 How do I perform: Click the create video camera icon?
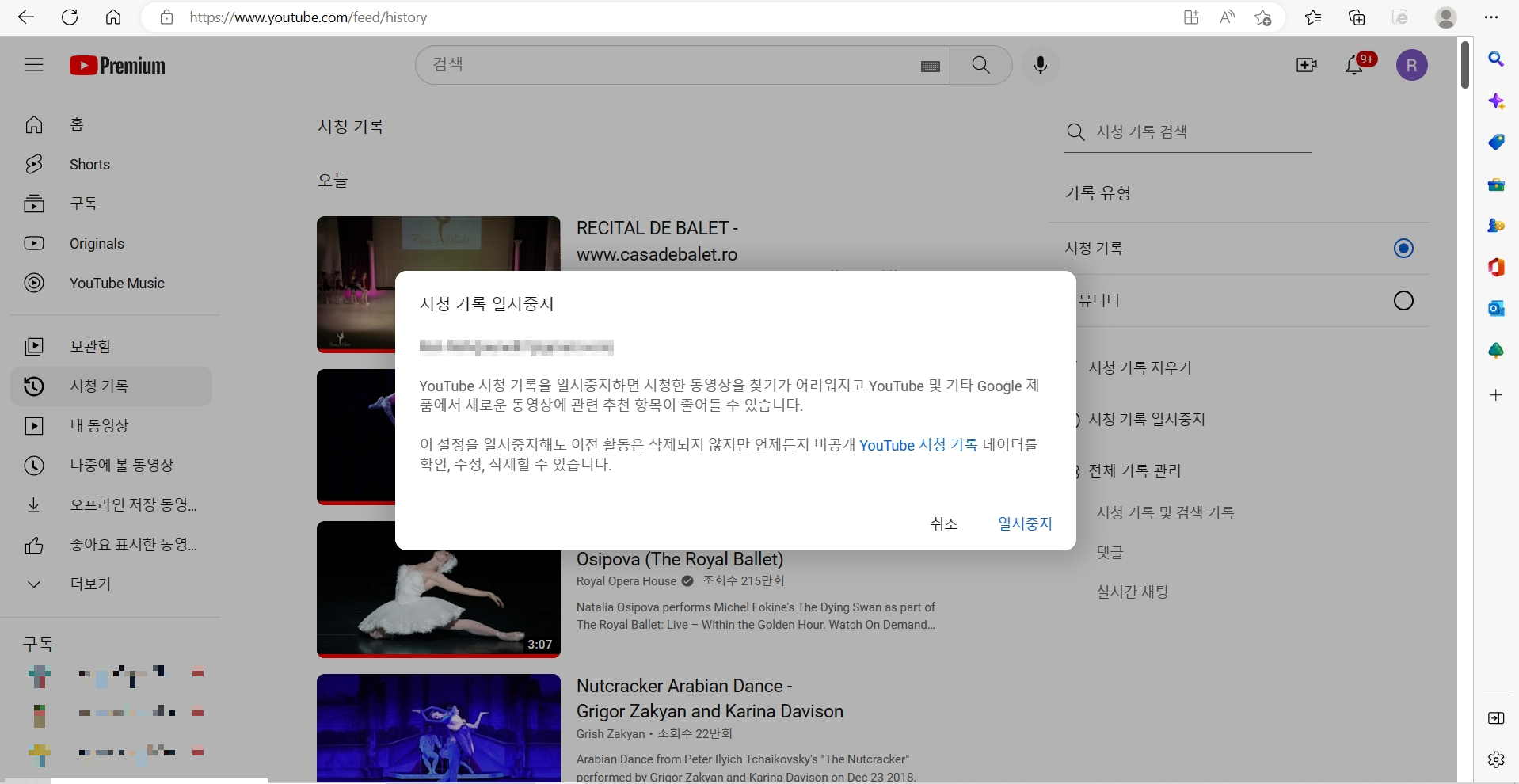(1305, 65)
